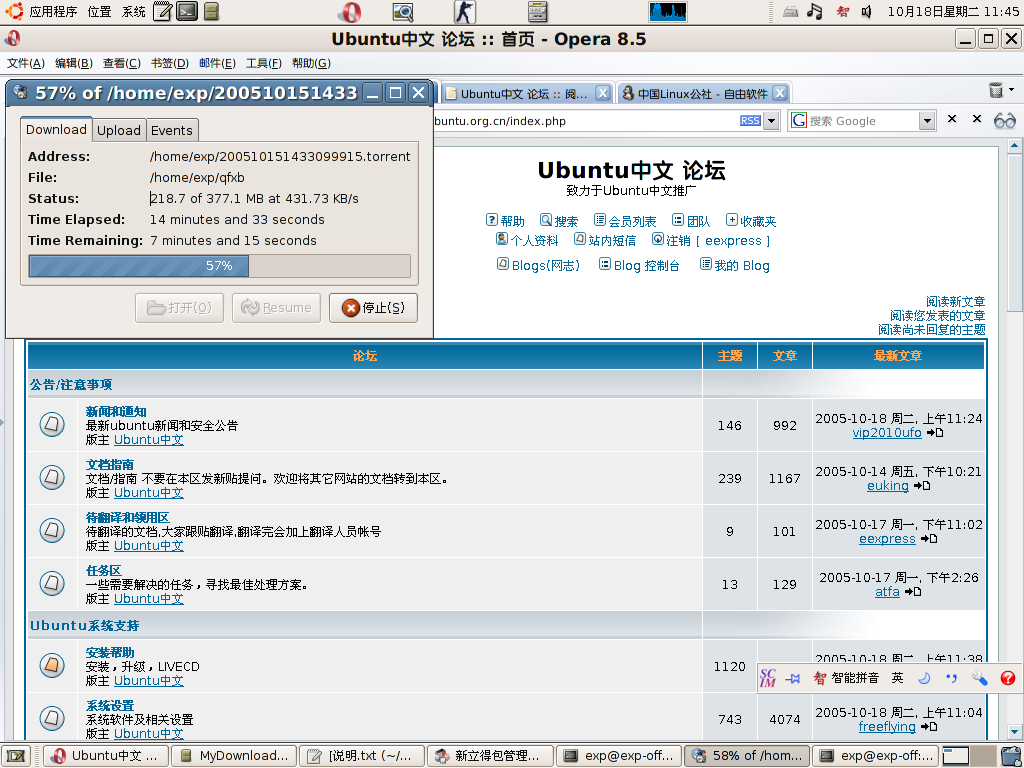
Task: Click the Opera glasses view icon
Action: point(1005,120)
